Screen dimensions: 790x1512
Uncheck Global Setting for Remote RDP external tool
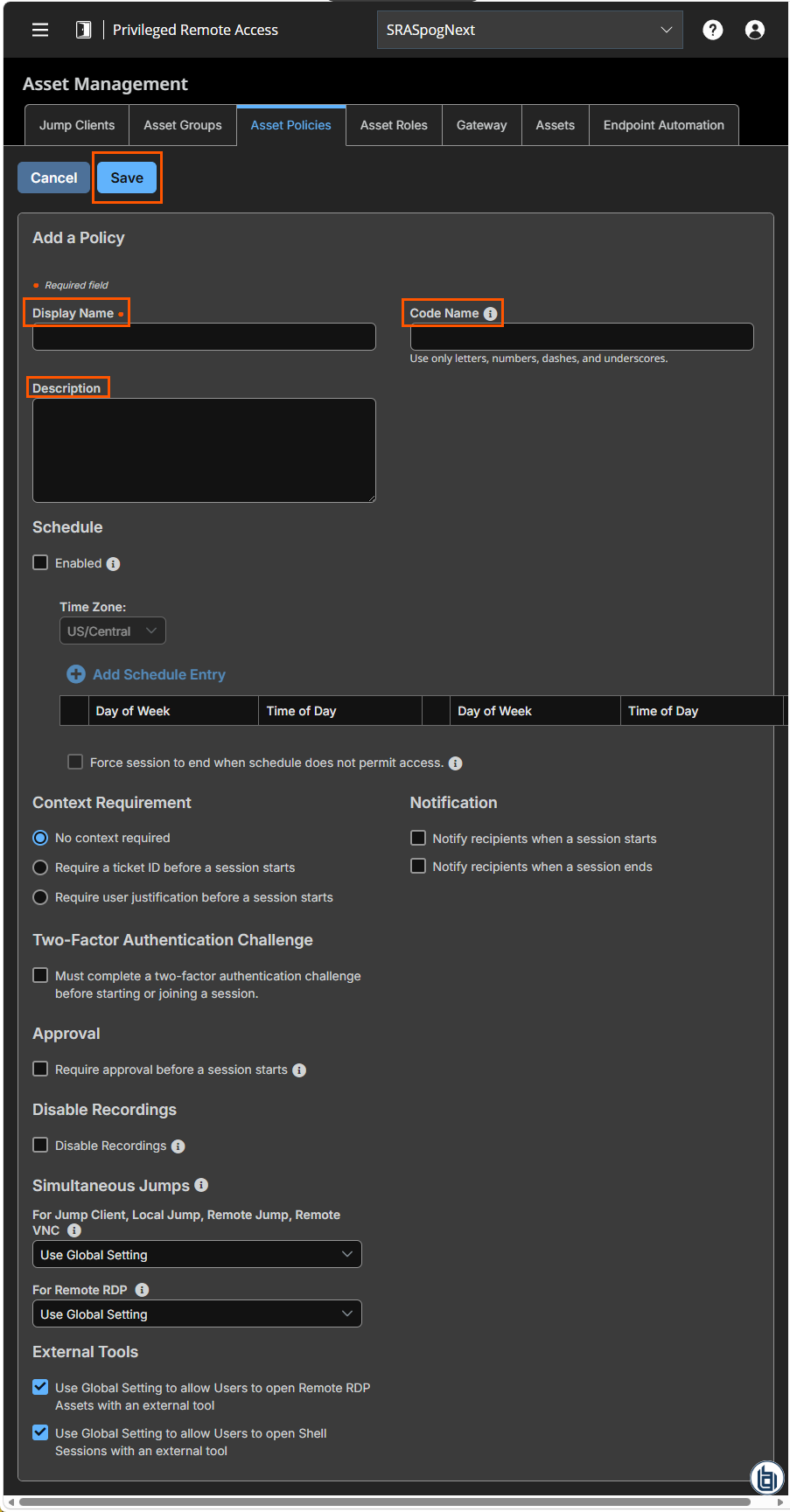point(40,1387)
